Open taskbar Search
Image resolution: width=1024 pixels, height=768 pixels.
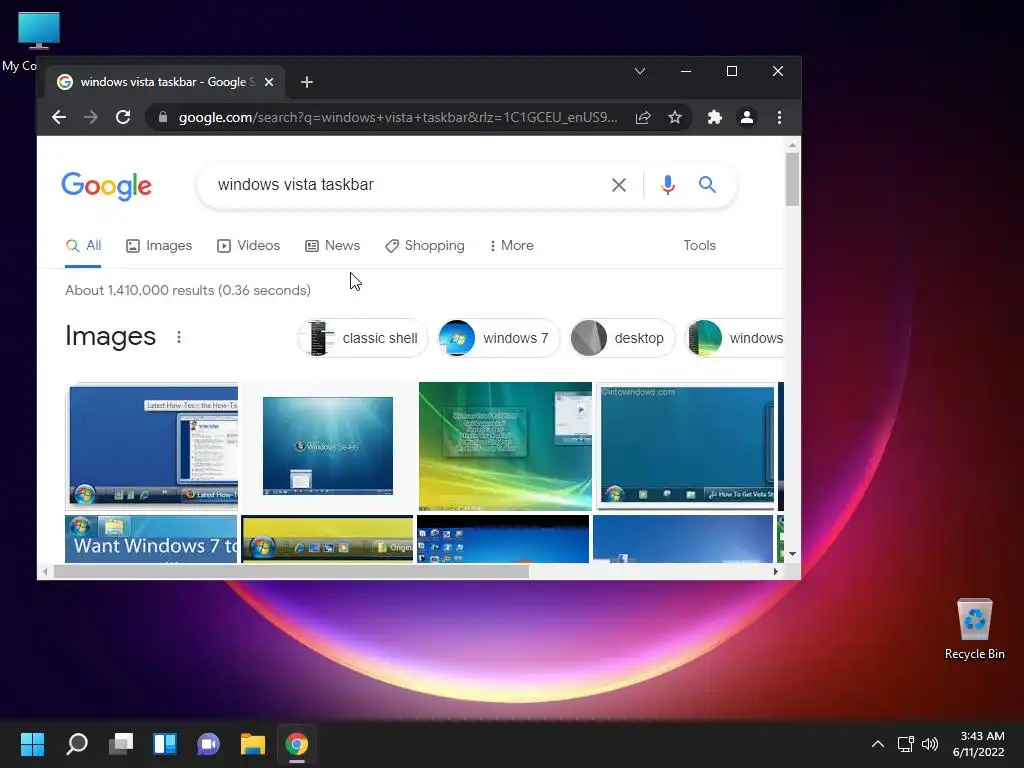point(76,744)
